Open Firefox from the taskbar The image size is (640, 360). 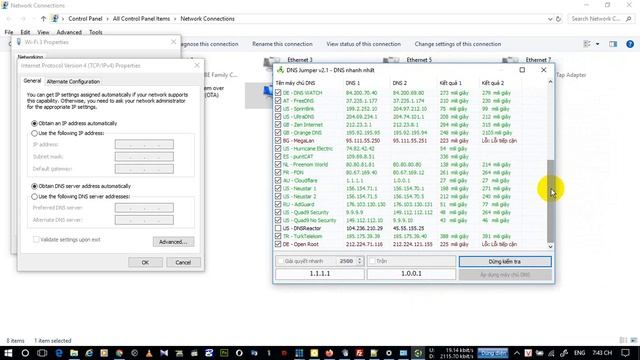(329, 353)
